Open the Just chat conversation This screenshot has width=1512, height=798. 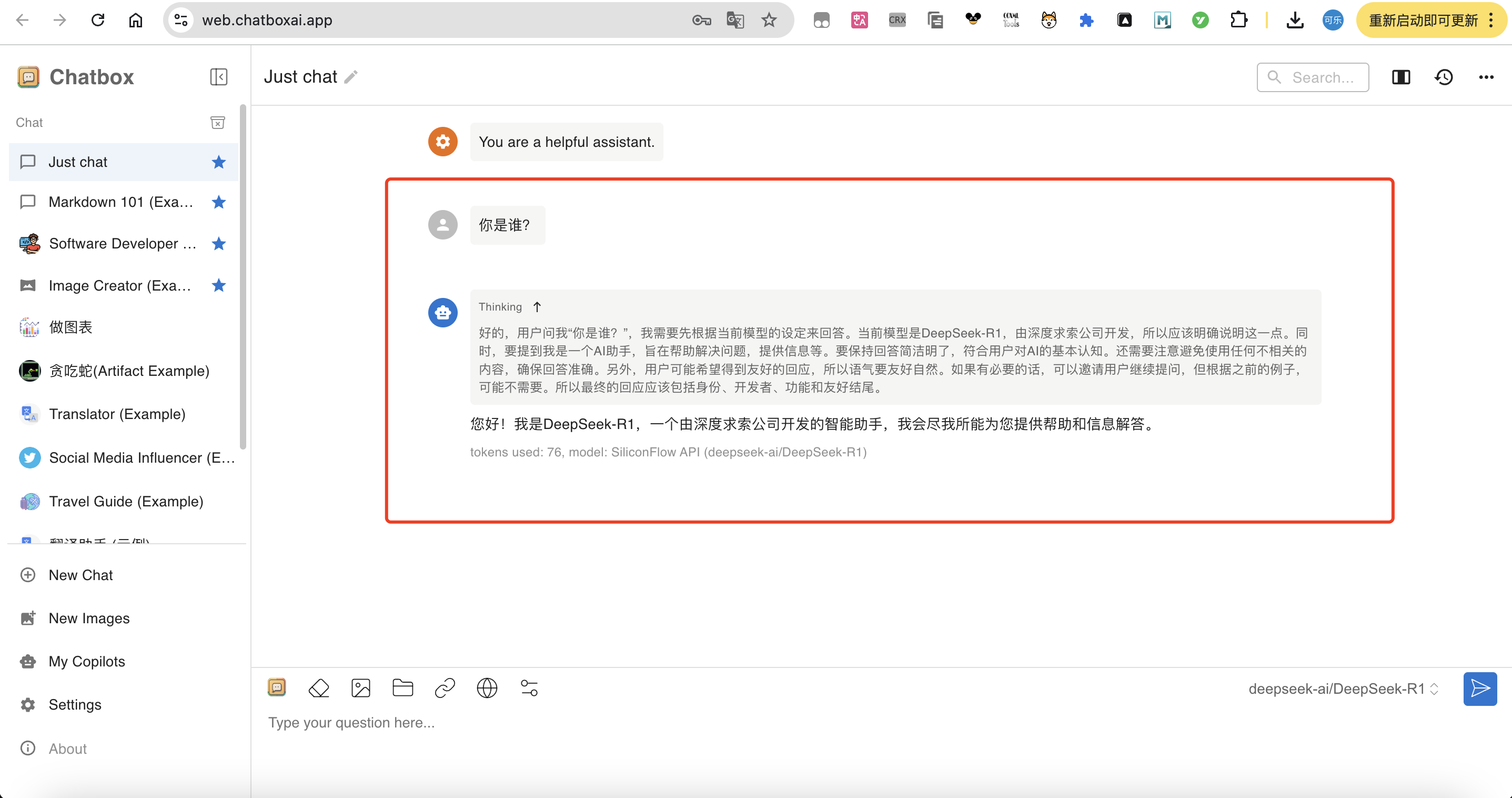tap(123, 162)
